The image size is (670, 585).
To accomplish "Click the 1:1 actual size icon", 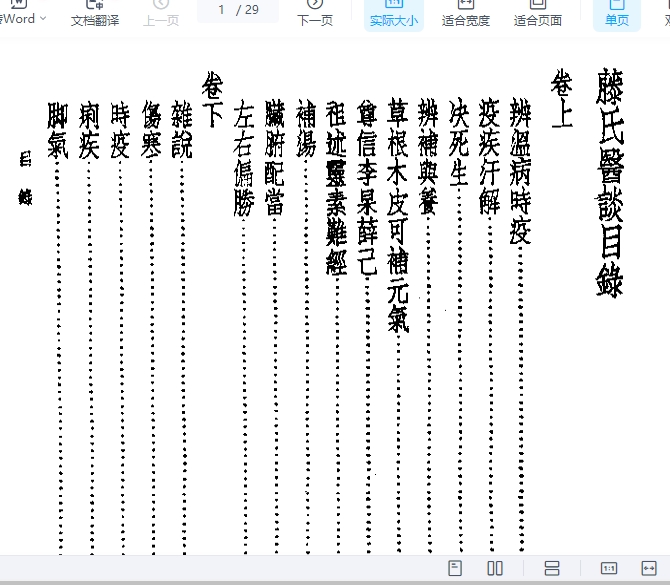I will coord(609,568).
